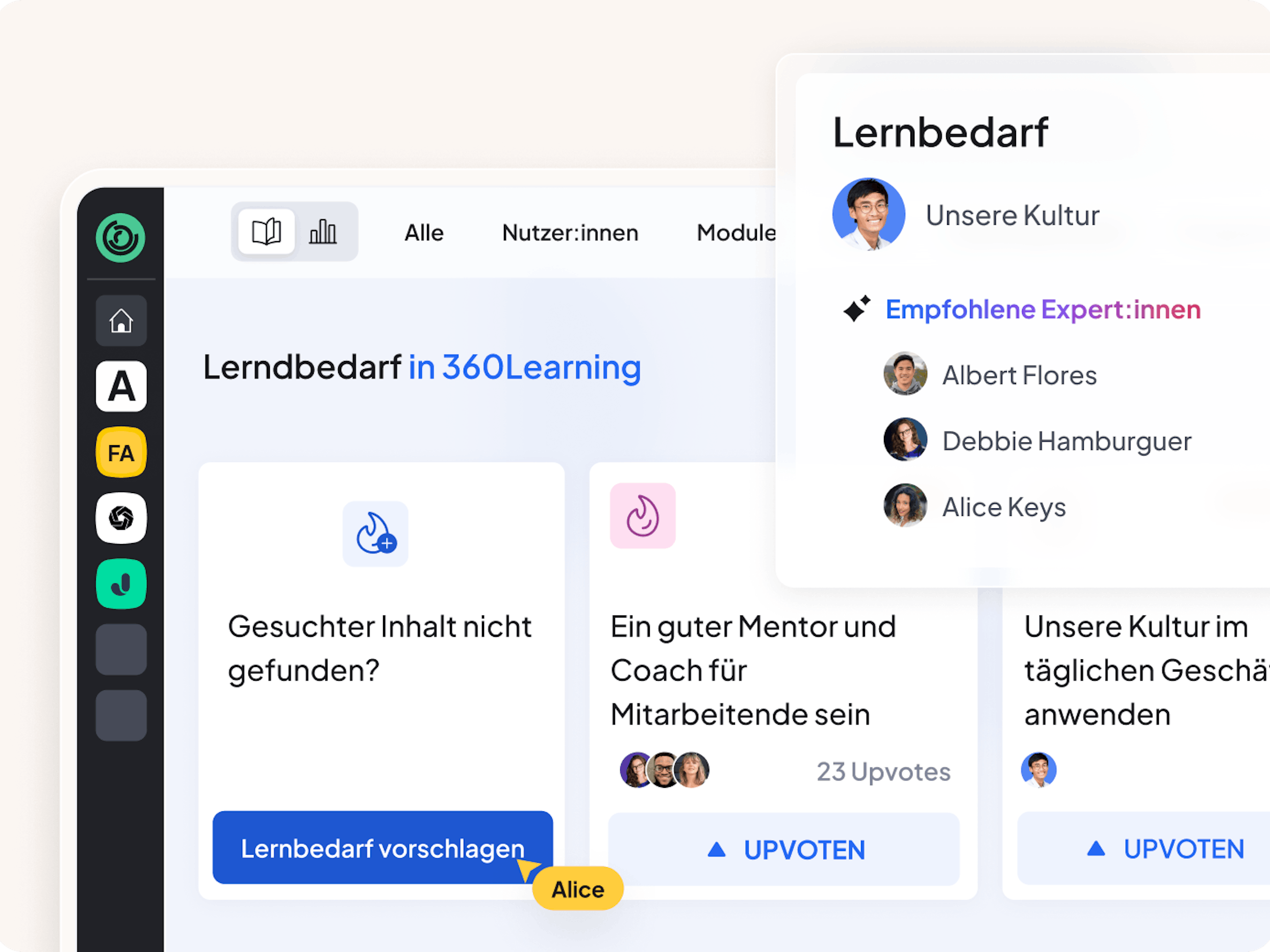1270x952 pixels.
Task: Open the white 'A' workspace in the sidebar
Action: 120,386
